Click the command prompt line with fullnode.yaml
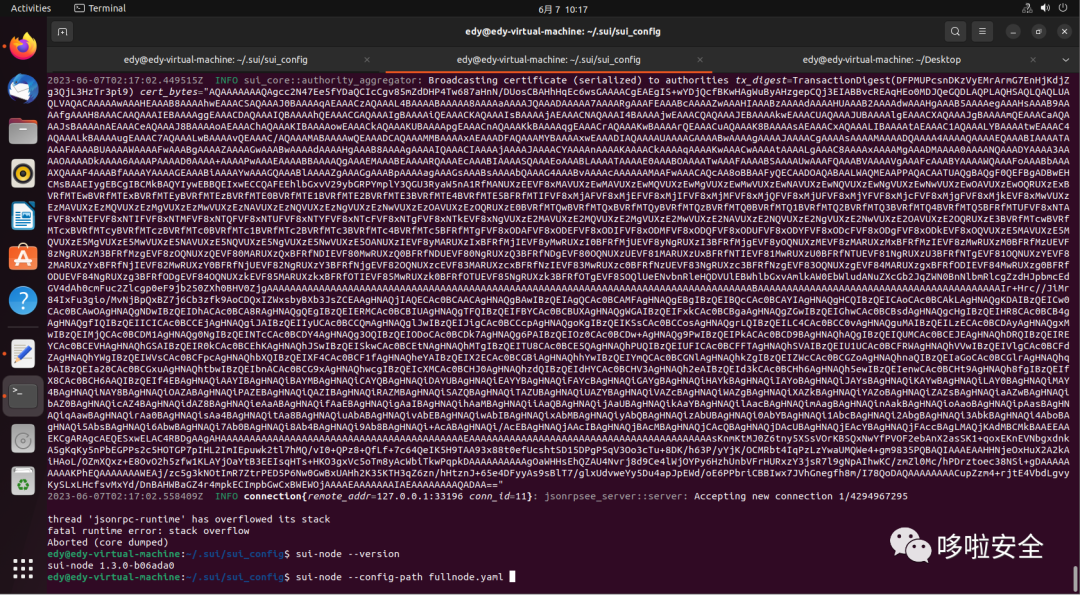 282,576
